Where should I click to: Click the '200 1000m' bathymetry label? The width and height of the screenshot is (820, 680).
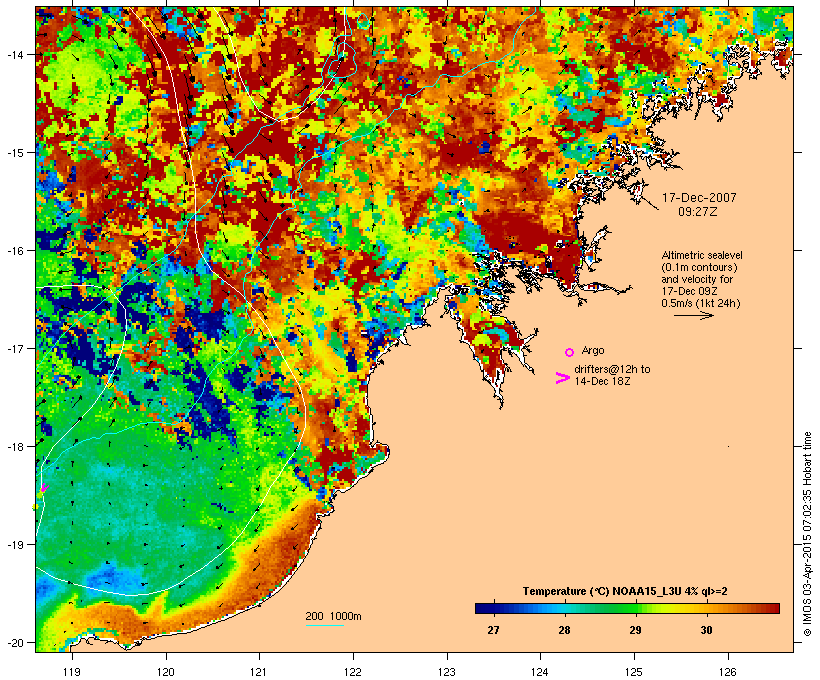pos(333,616)
